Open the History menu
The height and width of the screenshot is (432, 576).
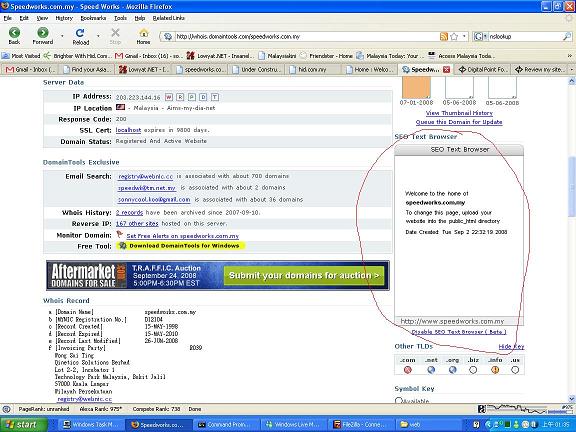tap(64, 18)
